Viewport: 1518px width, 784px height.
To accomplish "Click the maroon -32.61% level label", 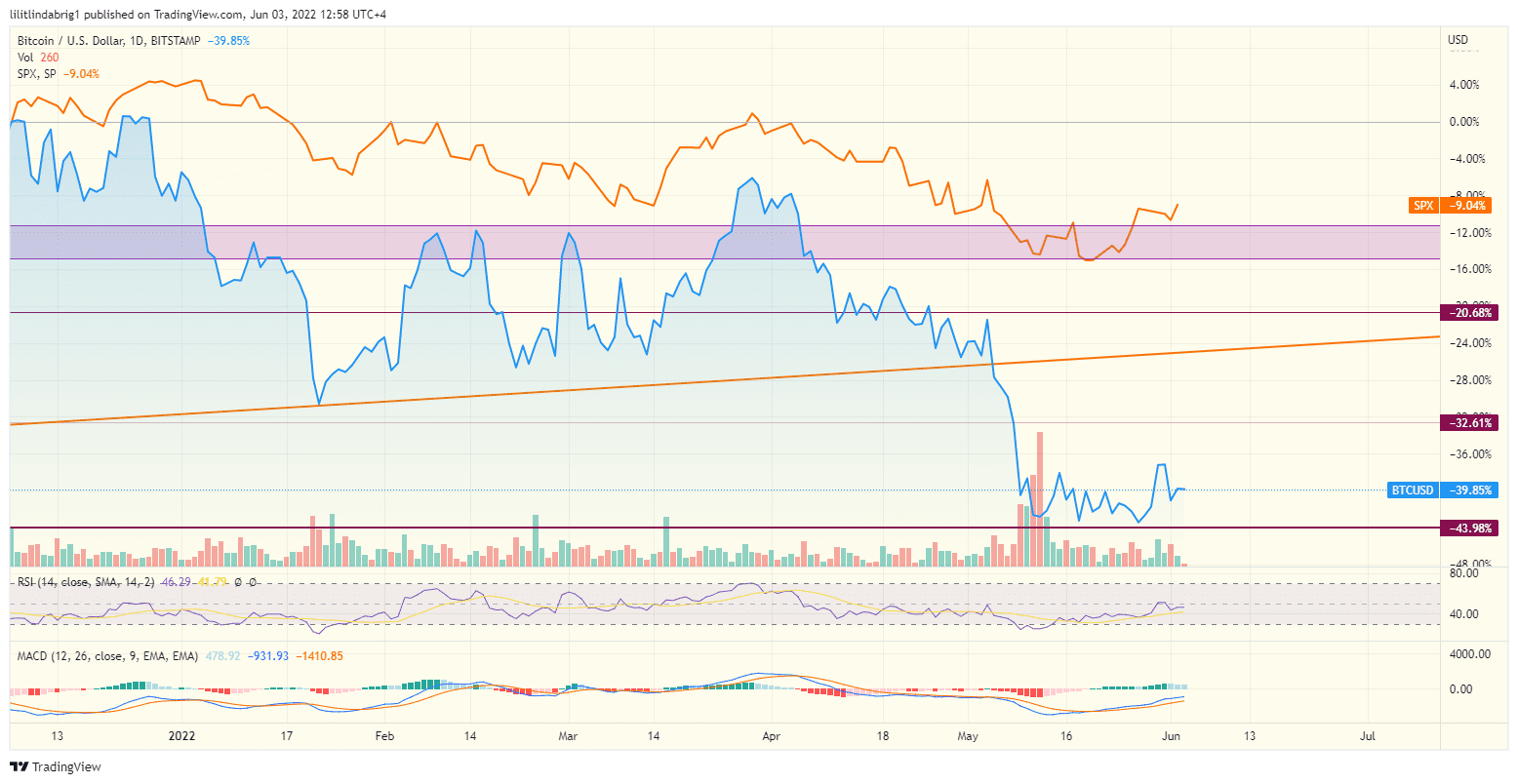I will (1469, 424).
